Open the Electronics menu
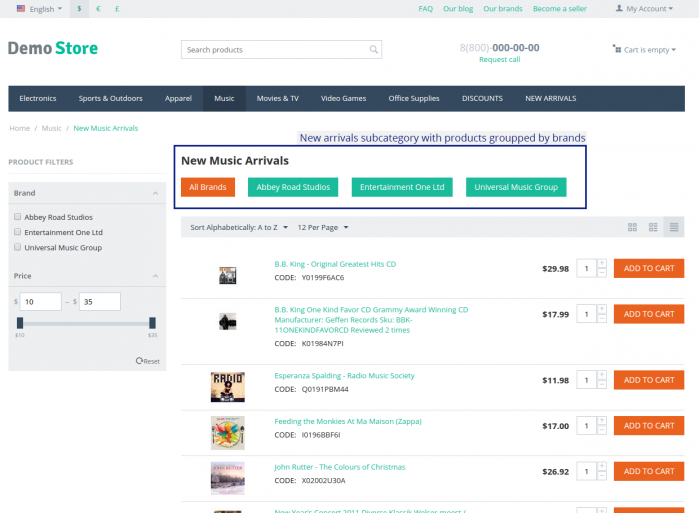This screenshot has width=700, height=513. [x=38, y=98]
